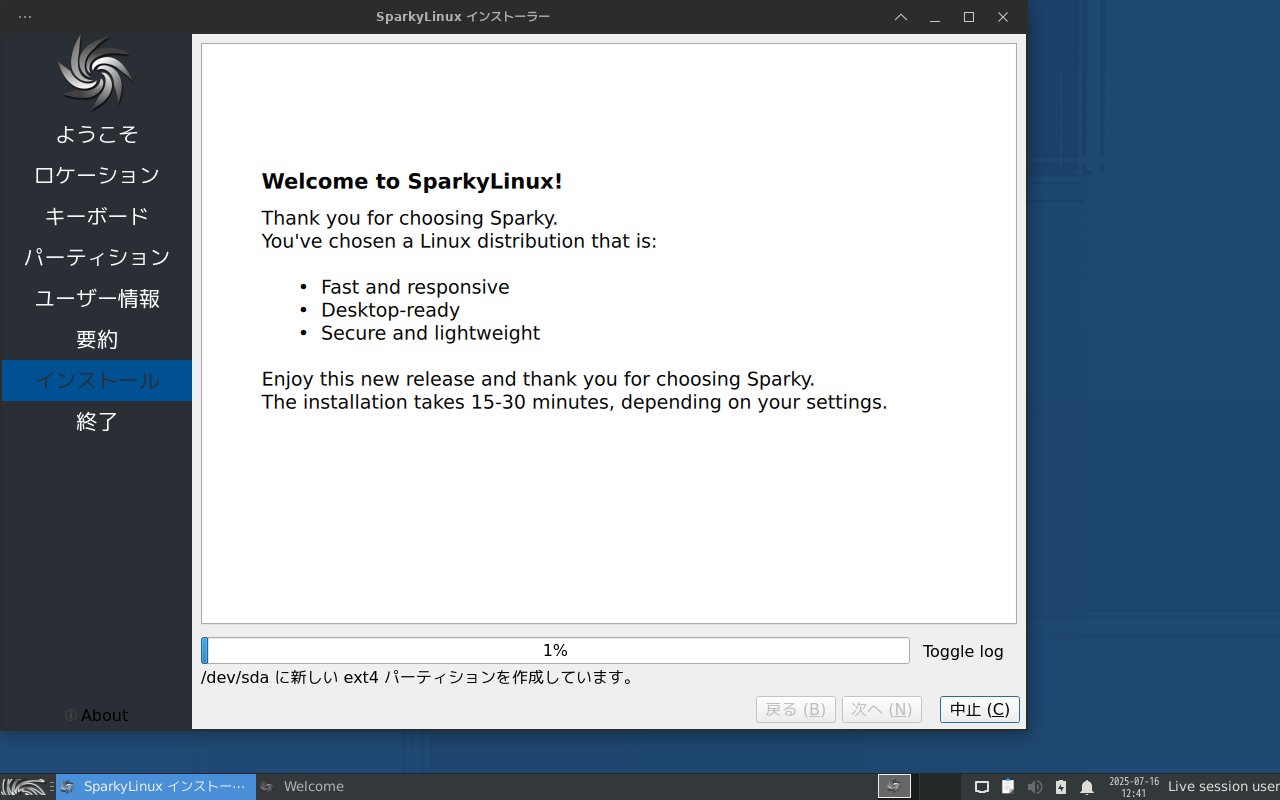Click the display/network tray icon
1280x800 pixels.
(982, 787)
